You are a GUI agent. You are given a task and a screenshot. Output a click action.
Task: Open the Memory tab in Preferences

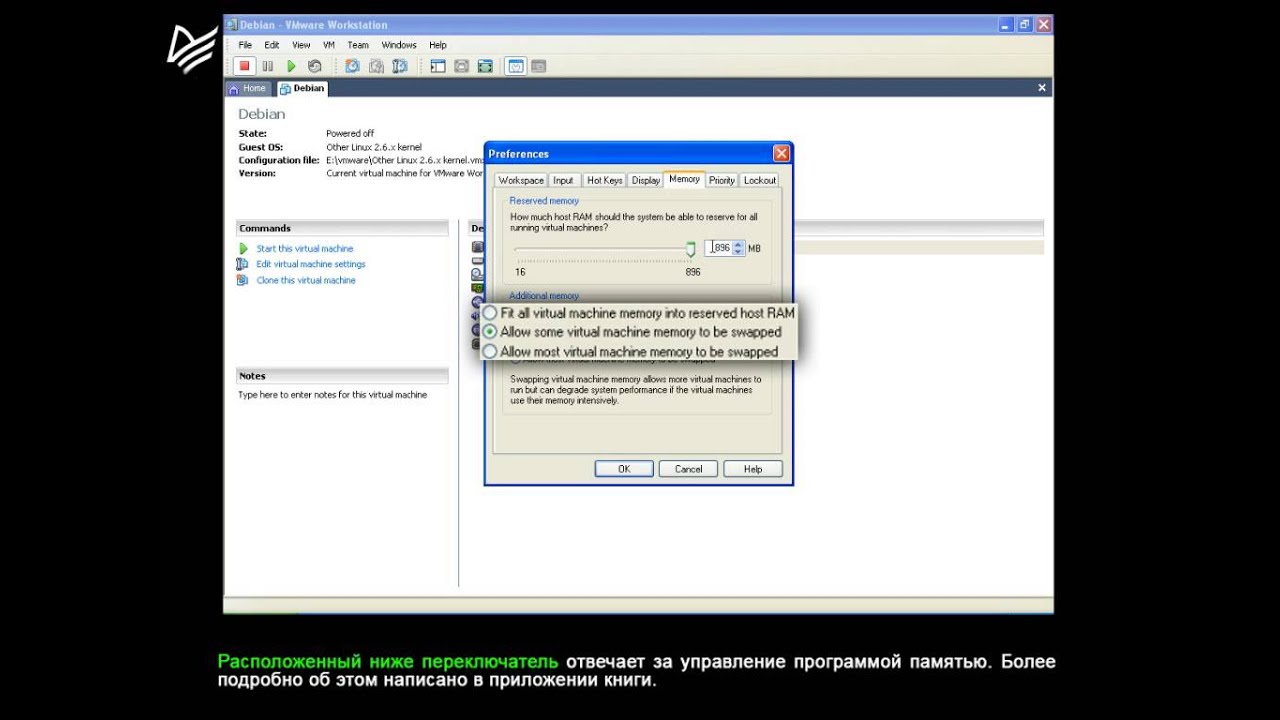point(684,179)
